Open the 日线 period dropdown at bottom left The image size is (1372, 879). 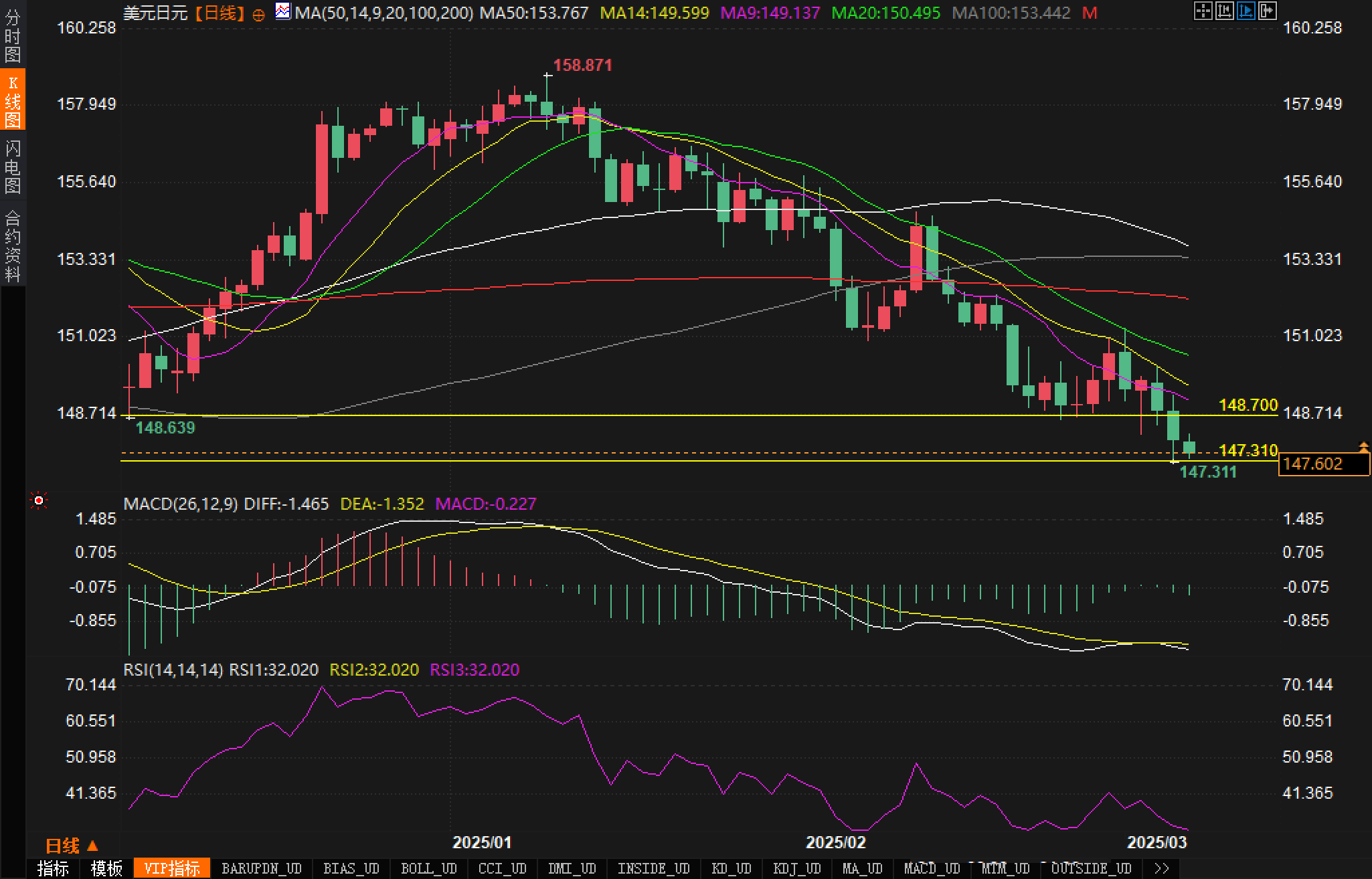tap(72, 846)
